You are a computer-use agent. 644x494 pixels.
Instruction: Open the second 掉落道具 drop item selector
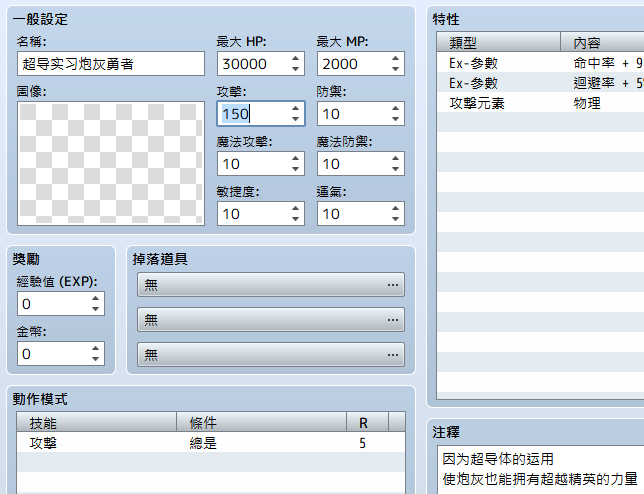(271, 319)
